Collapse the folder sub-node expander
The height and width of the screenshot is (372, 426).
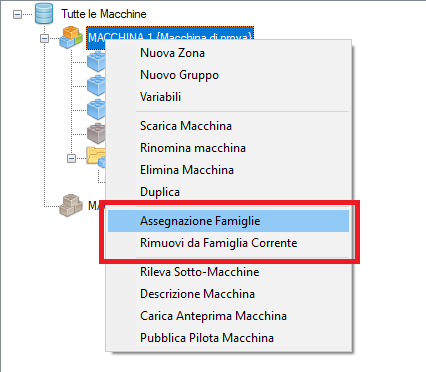coord(71,158)
